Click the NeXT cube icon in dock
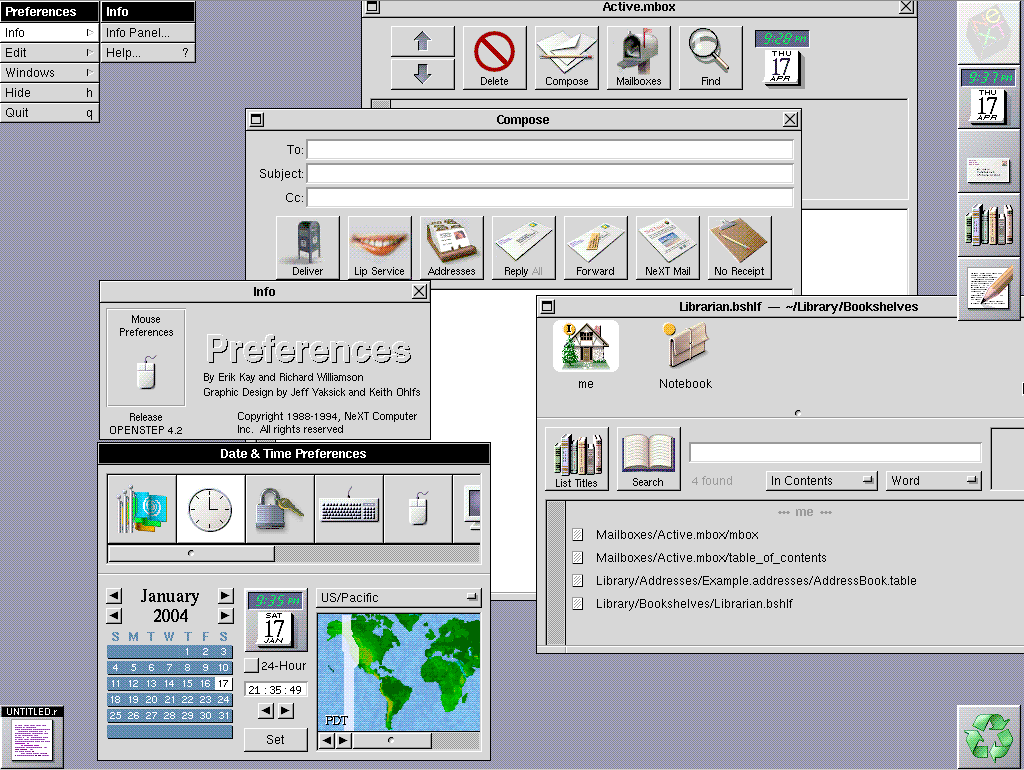This screenshot has height=770, width=1024. pyautogui.click(x=988, y=32)
